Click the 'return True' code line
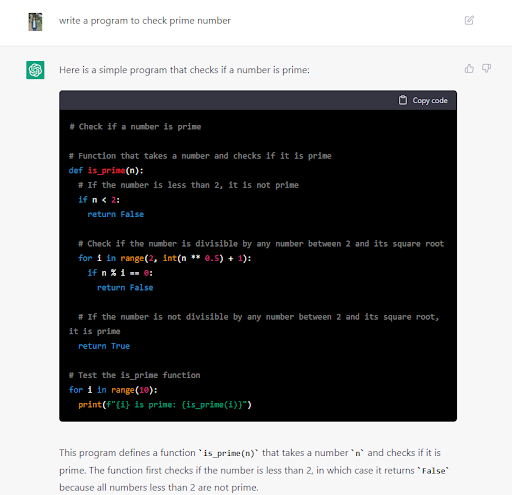Viewport: 512px width, 495px height. pos(104,346)
